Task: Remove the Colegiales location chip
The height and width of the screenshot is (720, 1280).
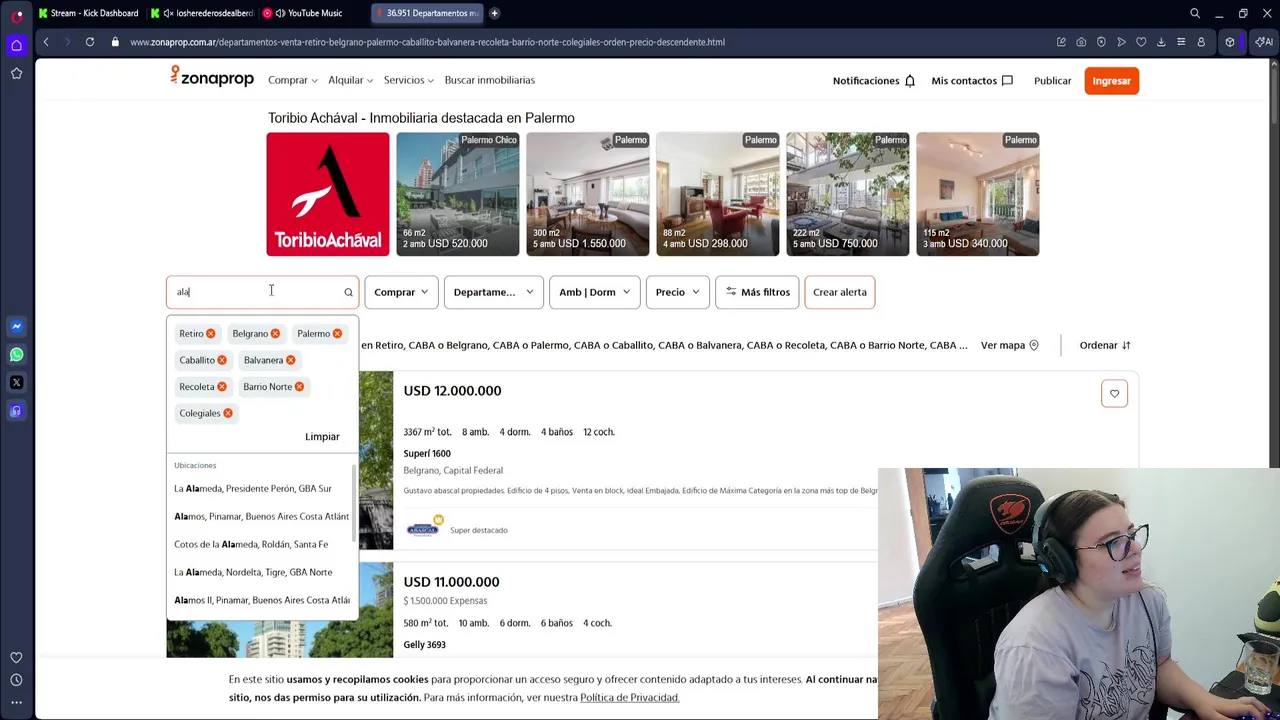Action: pos(228,413)
